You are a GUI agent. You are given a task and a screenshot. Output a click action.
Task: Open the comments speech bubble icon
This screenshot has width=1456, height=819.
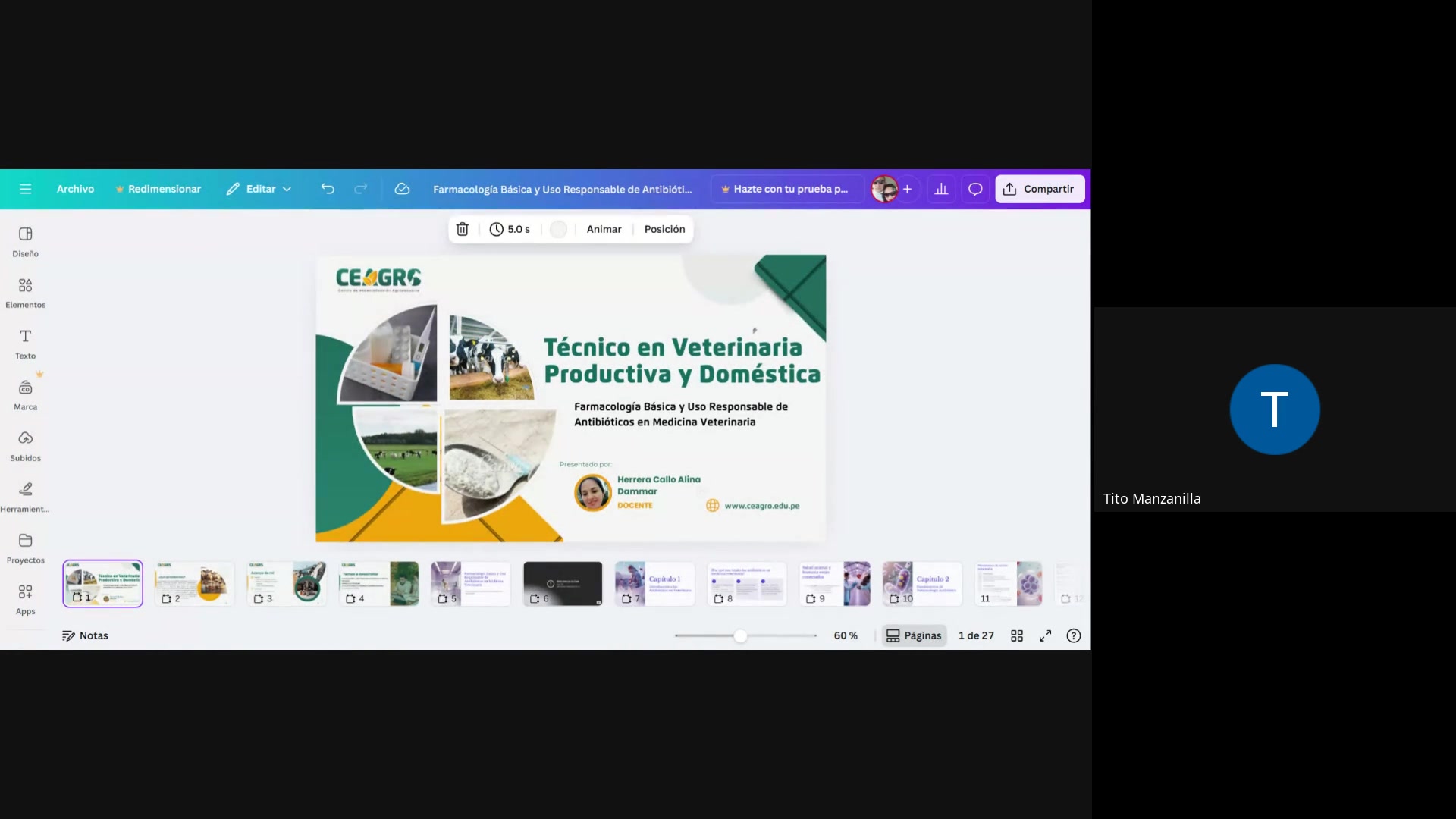[975, 189]
